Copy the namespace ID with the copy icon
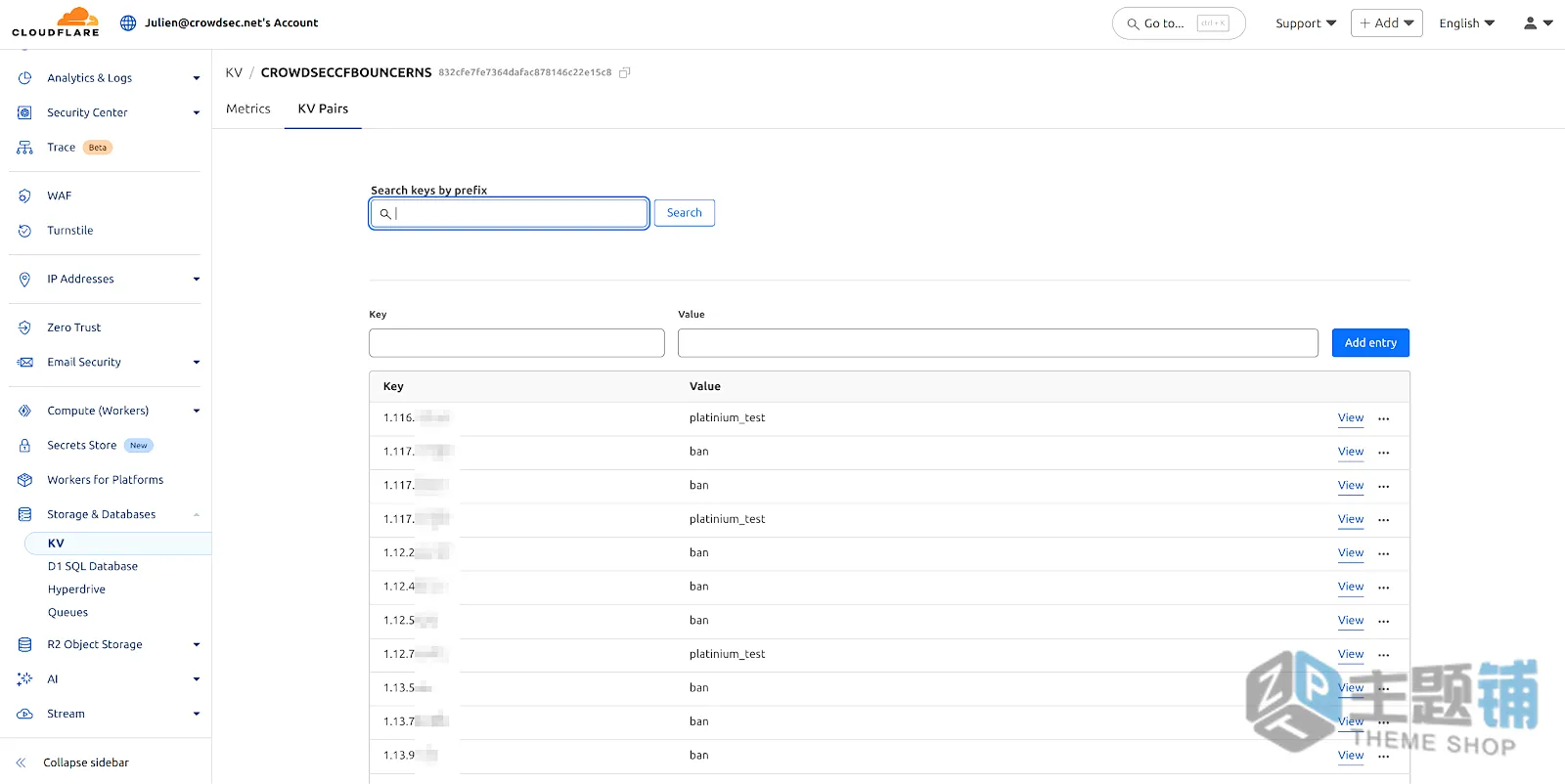 tap(625, 72)
